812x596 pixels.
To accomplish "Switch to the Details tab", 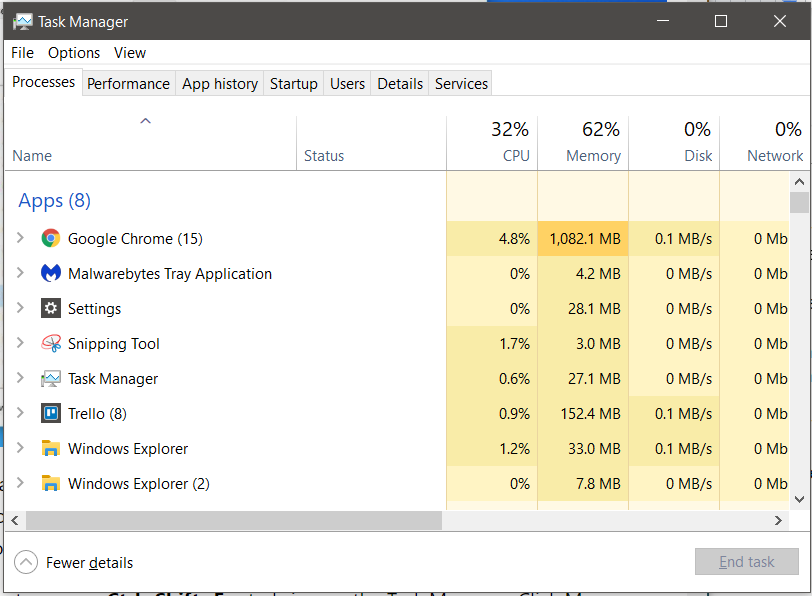I will (400, 84).
